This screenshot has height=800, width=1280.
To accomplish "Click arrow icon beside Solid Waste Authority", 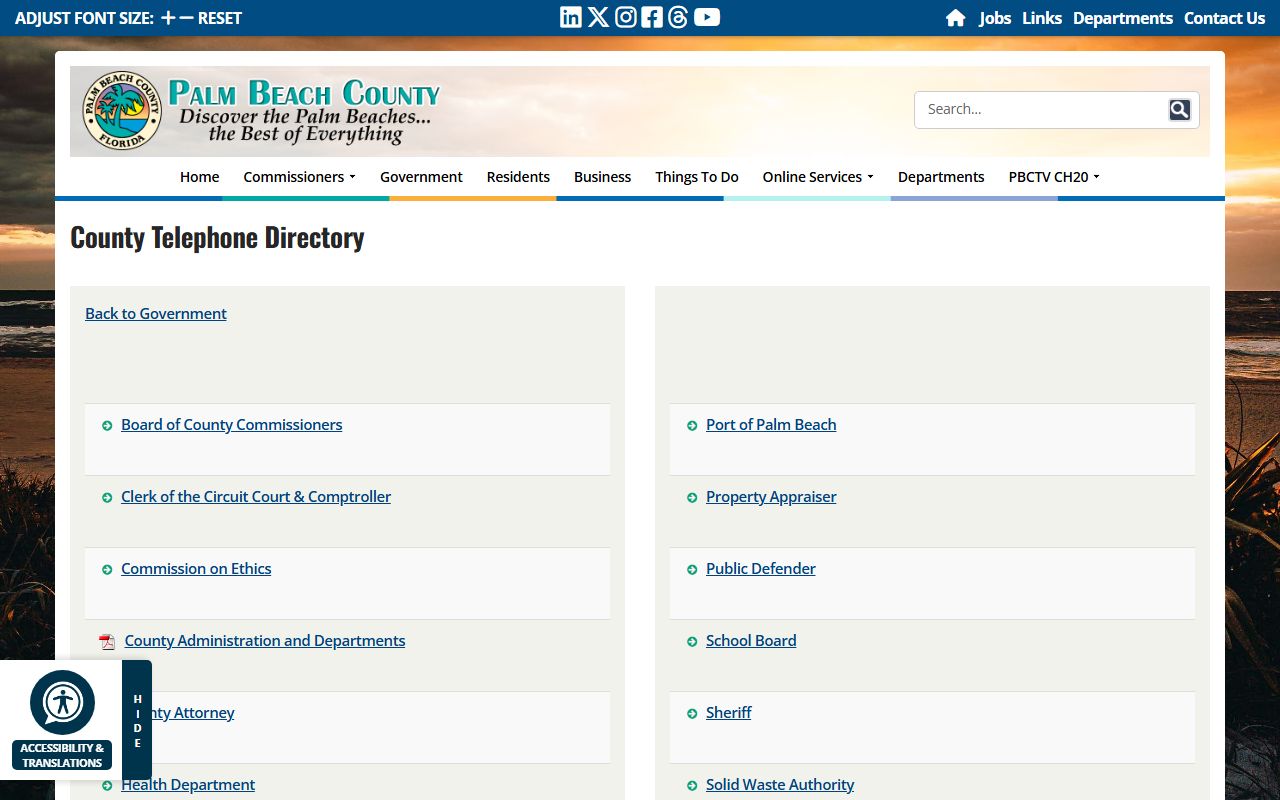I will pos(692,786).
